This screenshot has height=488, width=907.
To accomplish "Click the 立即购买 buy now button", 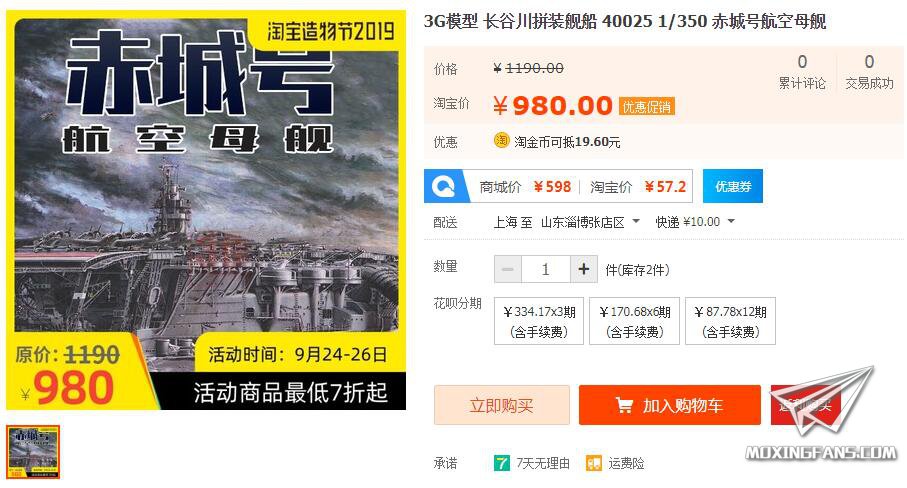I will click(x=502, y=405).
